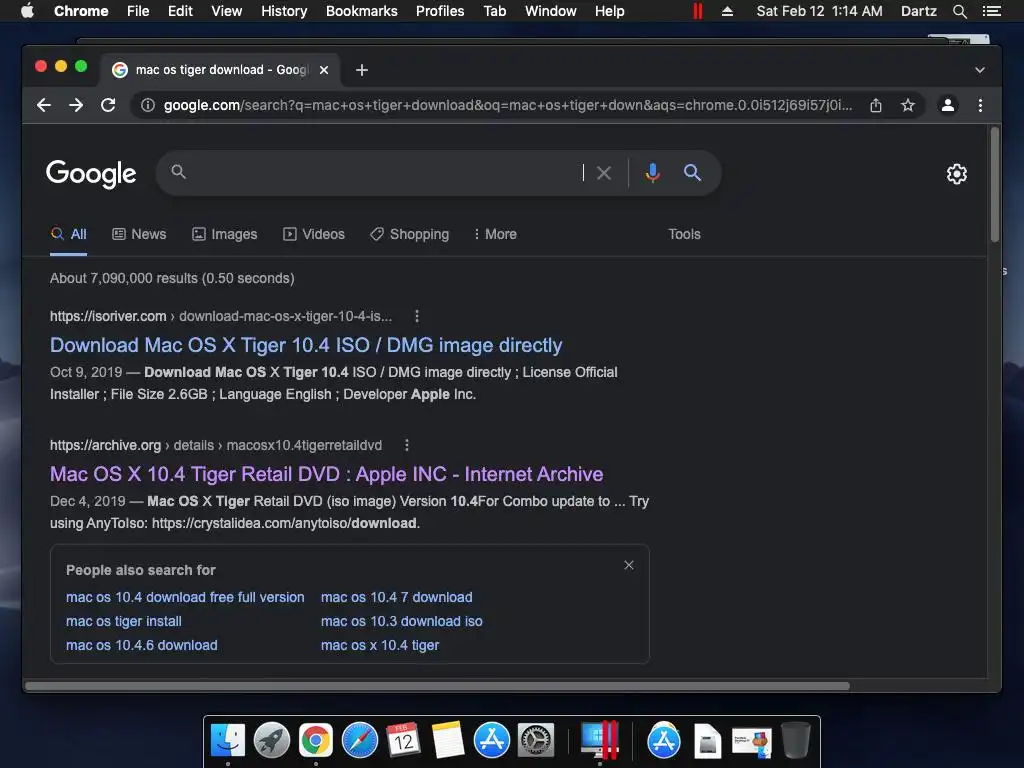The image size is (1024, 768).
Task: Open Safari from the Dock
Action: pyautogui.click(x=360, y=740)
